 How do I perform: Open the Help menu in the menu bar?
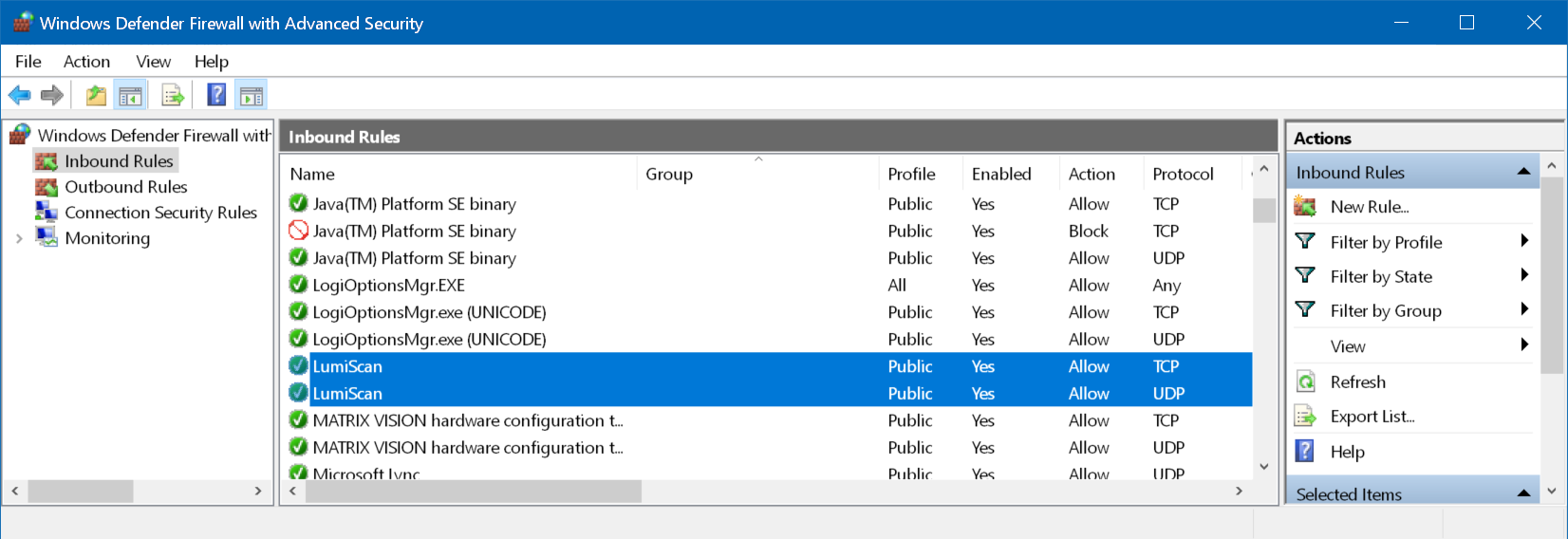tap(212, 62)
